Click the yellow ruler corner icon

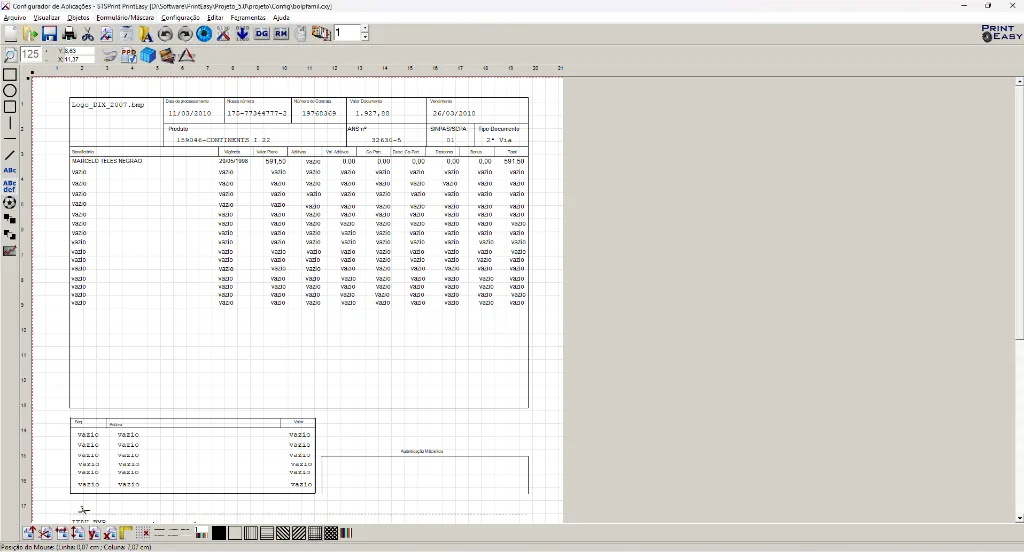tap(126, 533)
